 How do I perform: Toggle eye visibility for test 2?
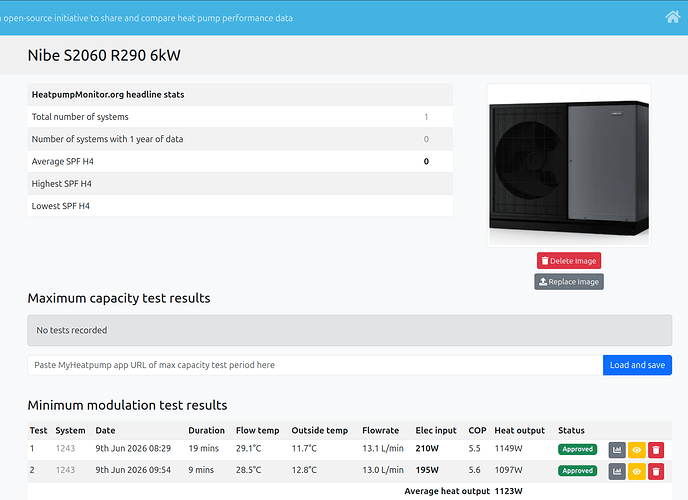pos(637,471)
